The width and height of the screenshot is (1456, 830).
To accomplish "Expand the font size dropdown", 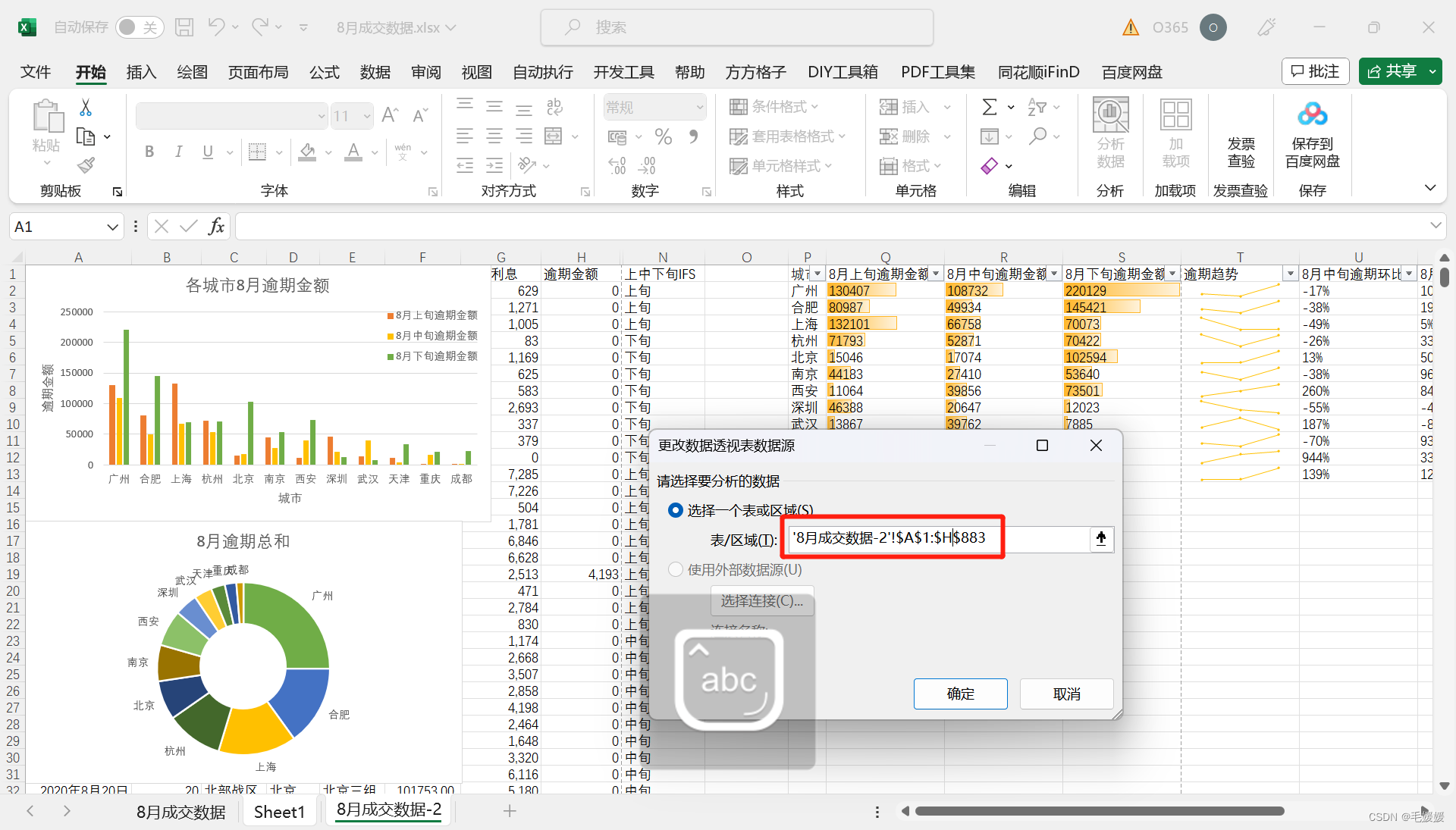I will pos(367,116).
